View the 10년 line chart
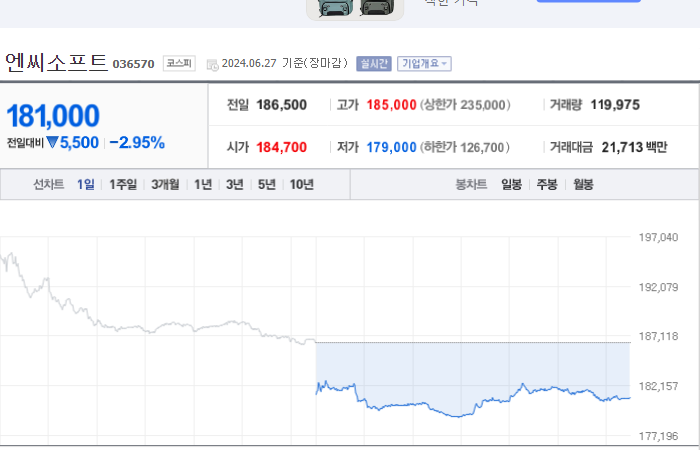This screenshot has height=450, width=700. (302, 184)
